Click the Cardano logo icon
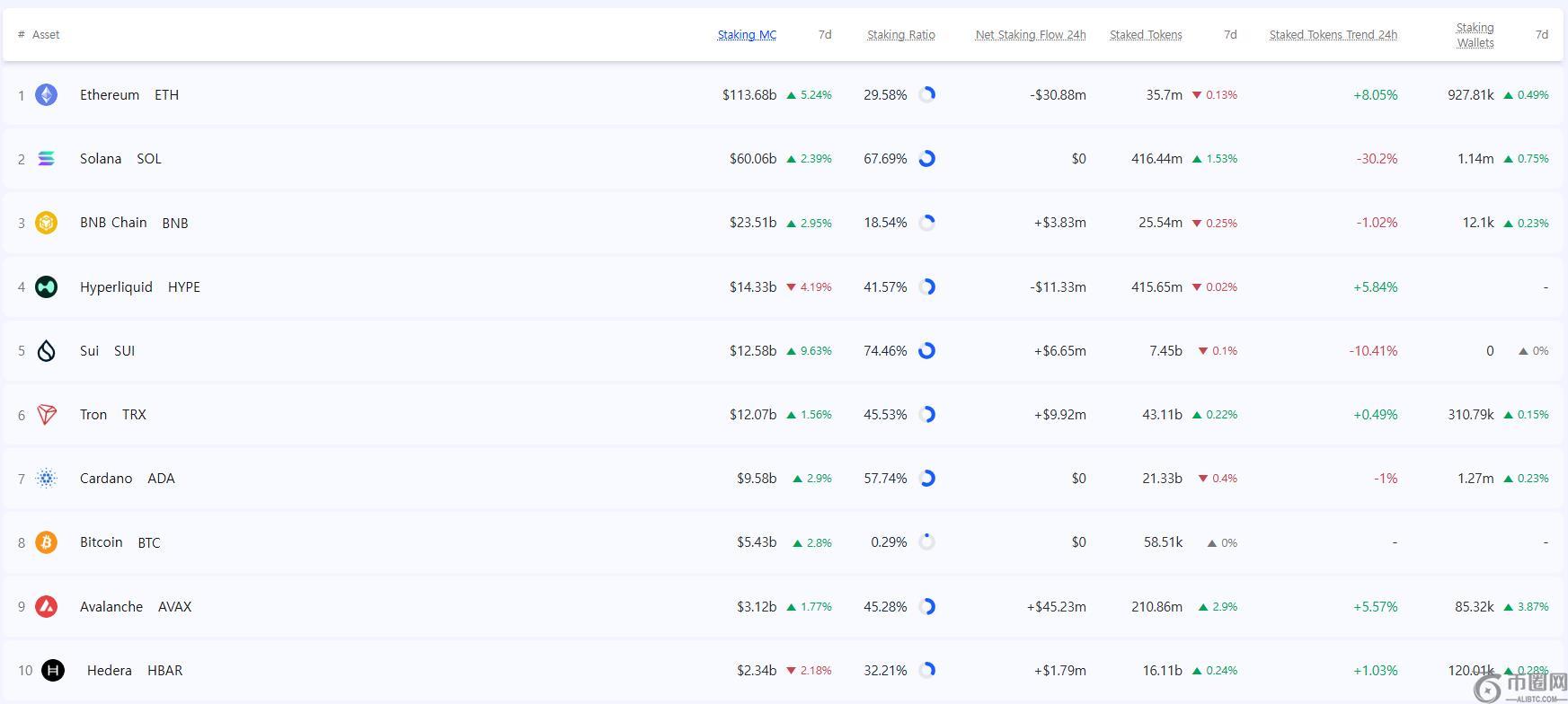This screenshot has height=704, width=1568. 46,479
